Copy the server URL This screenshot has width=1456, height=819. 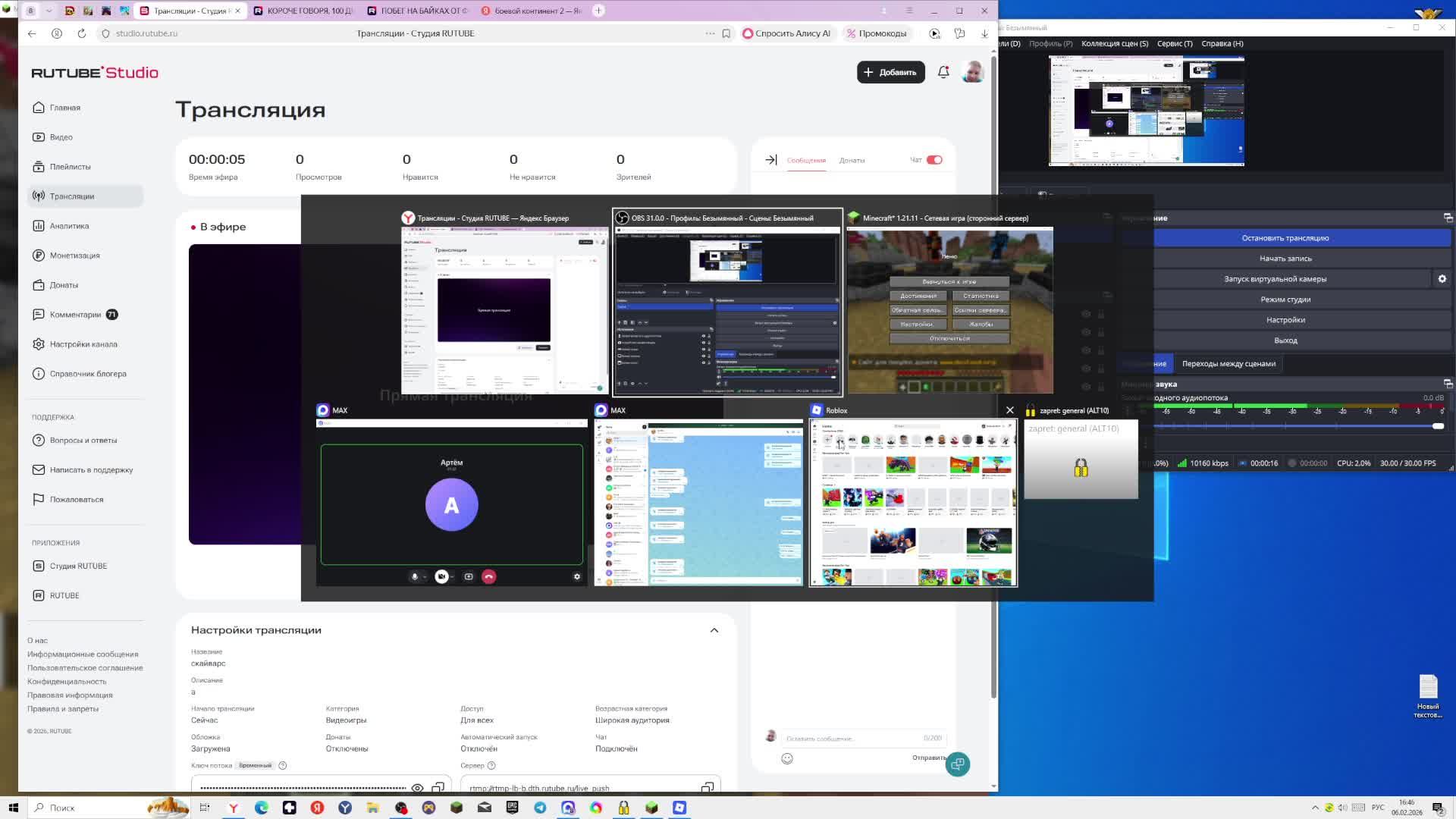pyautogui.click(x=707, y=787)
